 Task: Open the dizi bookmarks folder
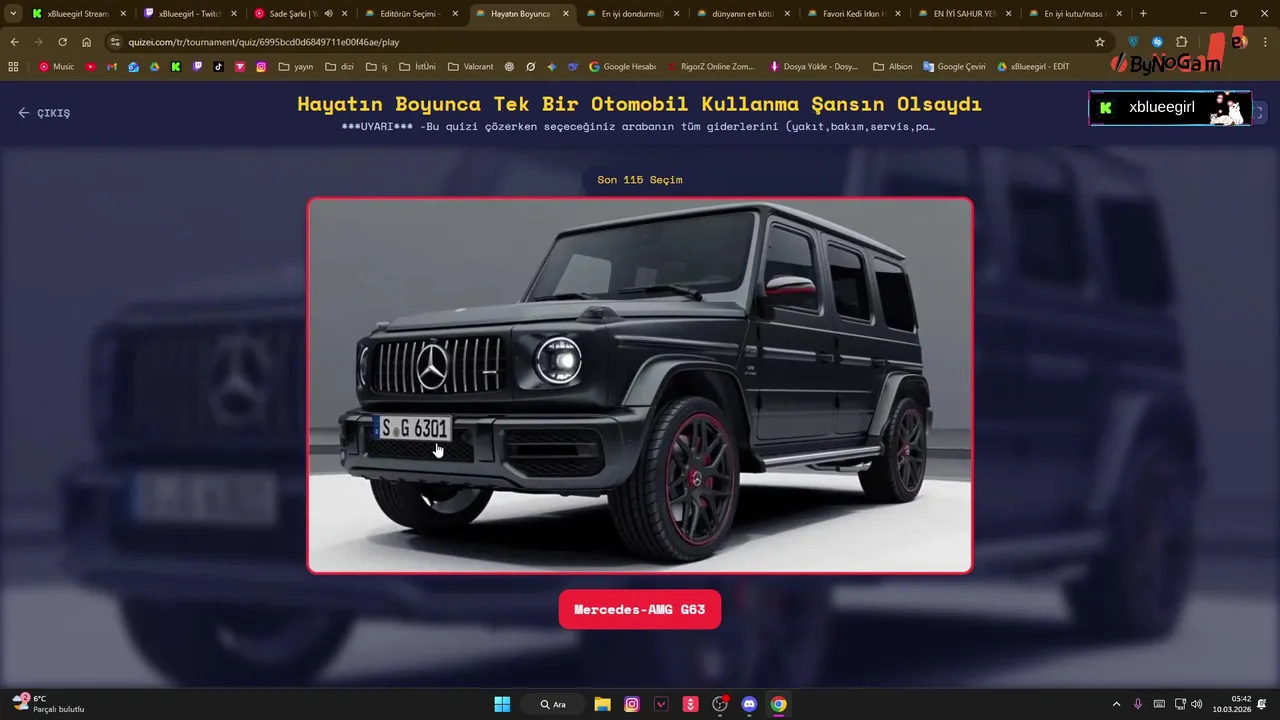click(339, 67)
